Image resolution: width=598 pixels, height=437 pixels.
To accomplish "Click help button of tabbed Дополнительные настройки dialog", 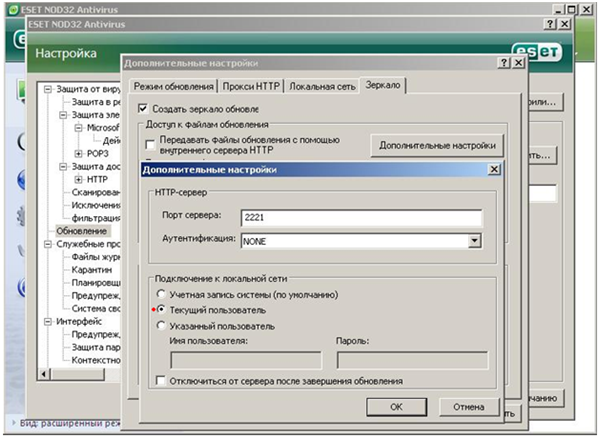I will 504,63.
